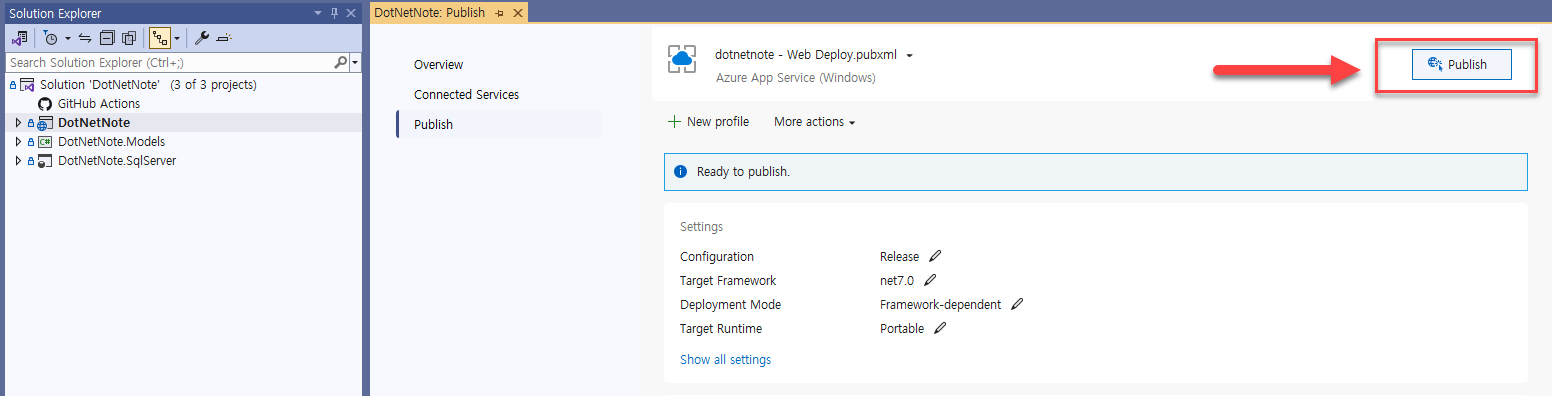Switch between solutions and folder views
This screenshot has width=1552, height=396.
[19, 38]
